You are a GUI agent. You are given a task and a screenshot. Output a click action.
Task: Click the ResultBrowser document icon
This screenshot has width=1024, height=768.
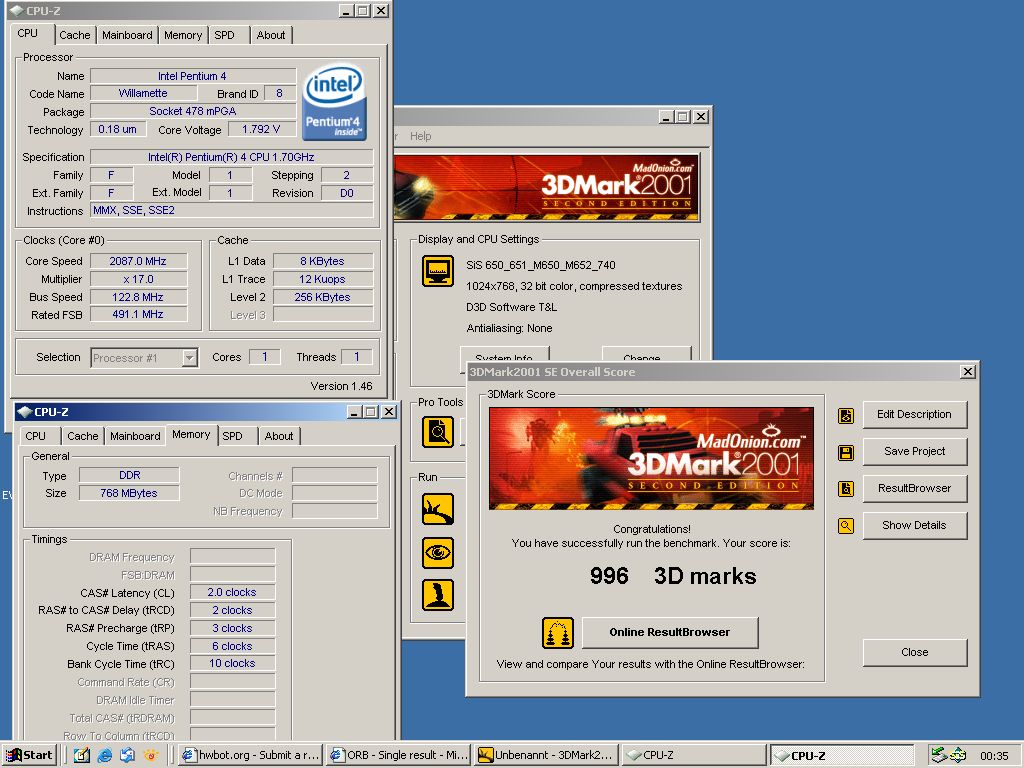click(846, 488)
